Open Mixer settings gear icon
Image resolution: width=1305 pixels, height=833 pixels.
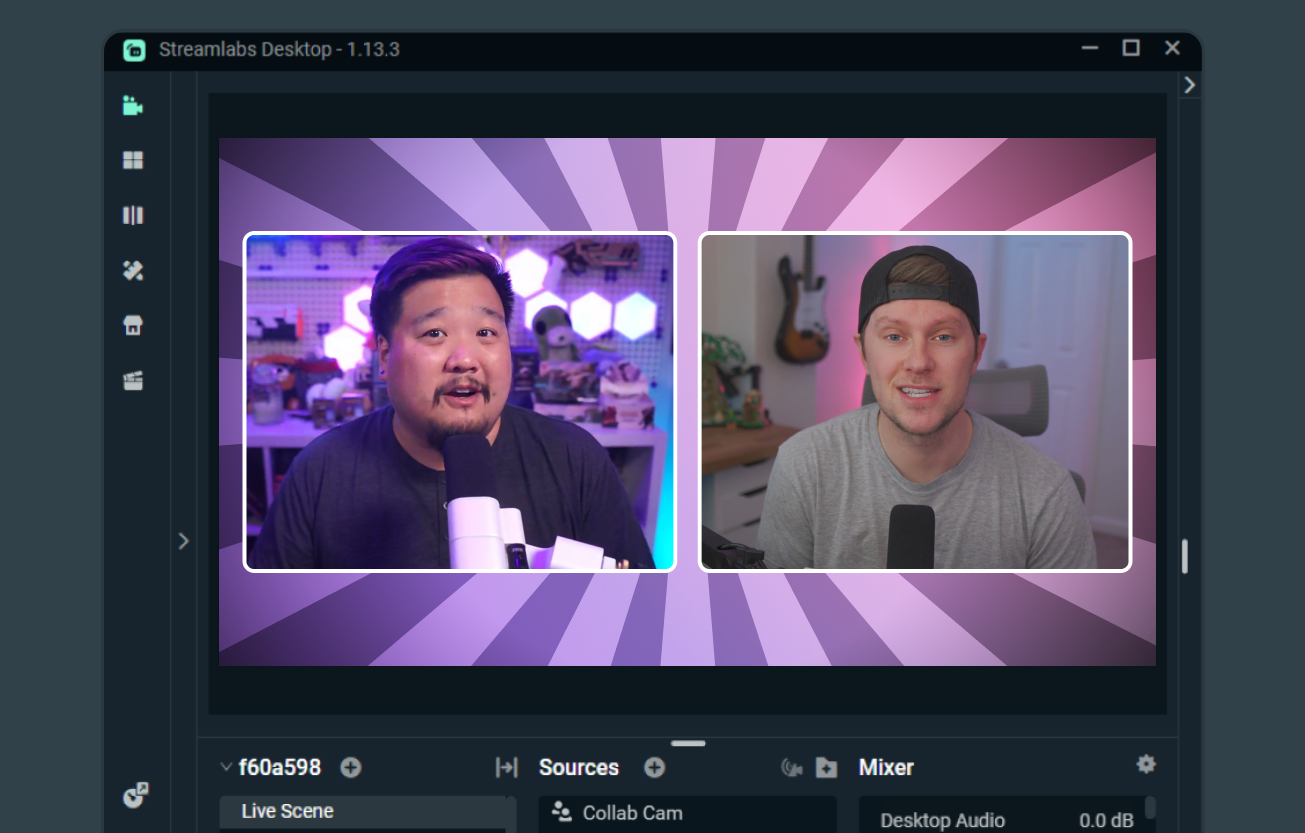1146,764
